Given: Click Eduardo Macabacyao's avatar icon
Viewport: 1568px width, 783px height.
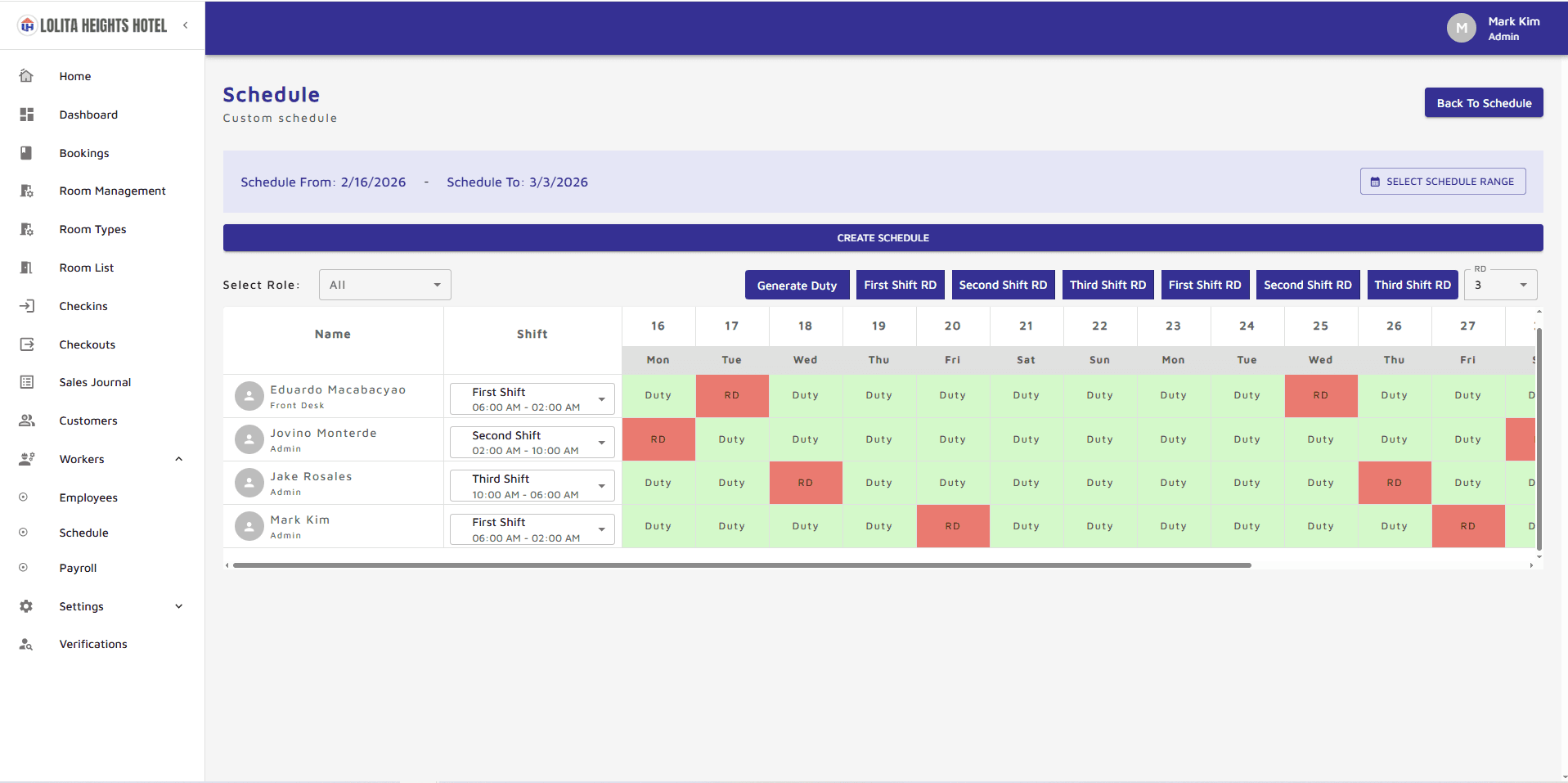Looking at the screenshot, I should 249,396.
